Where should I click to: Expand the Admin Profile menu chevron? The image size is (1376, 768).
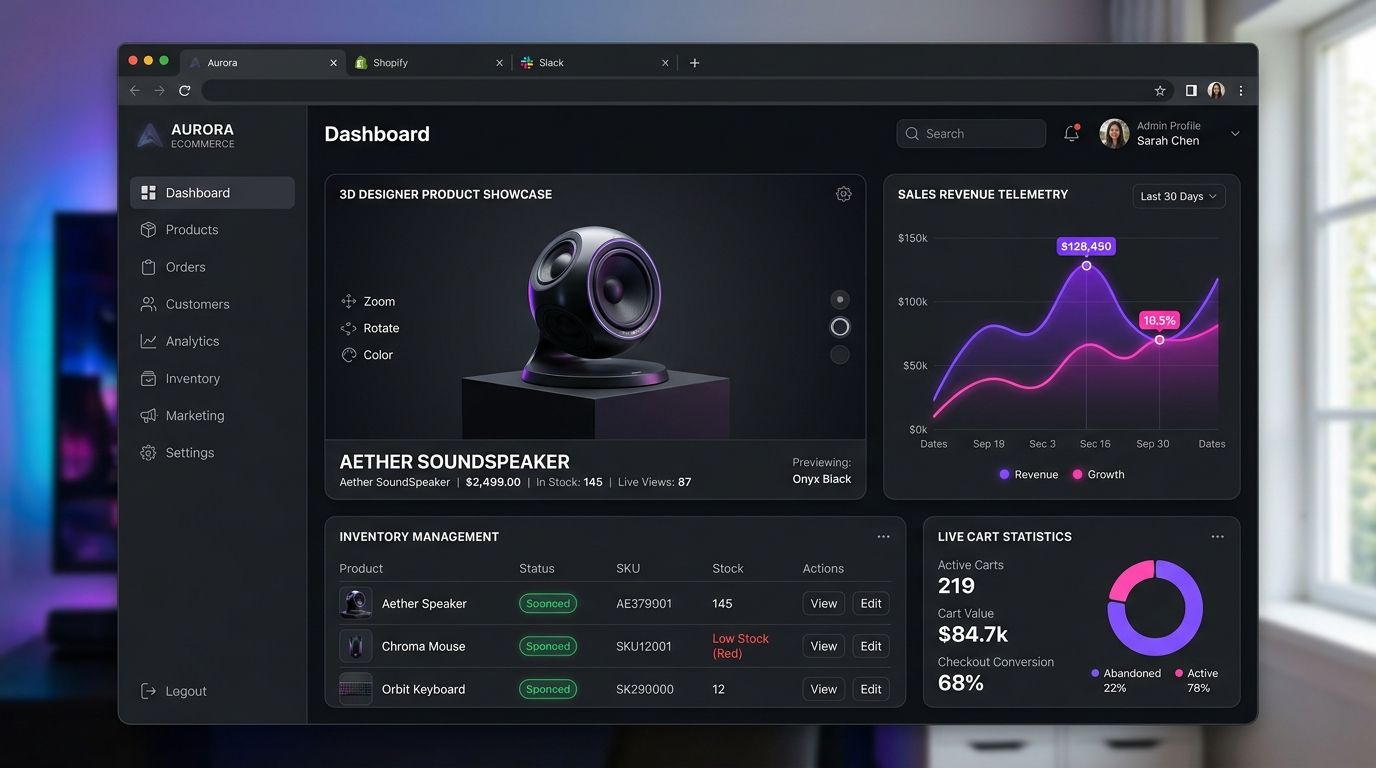(1235, 134)
